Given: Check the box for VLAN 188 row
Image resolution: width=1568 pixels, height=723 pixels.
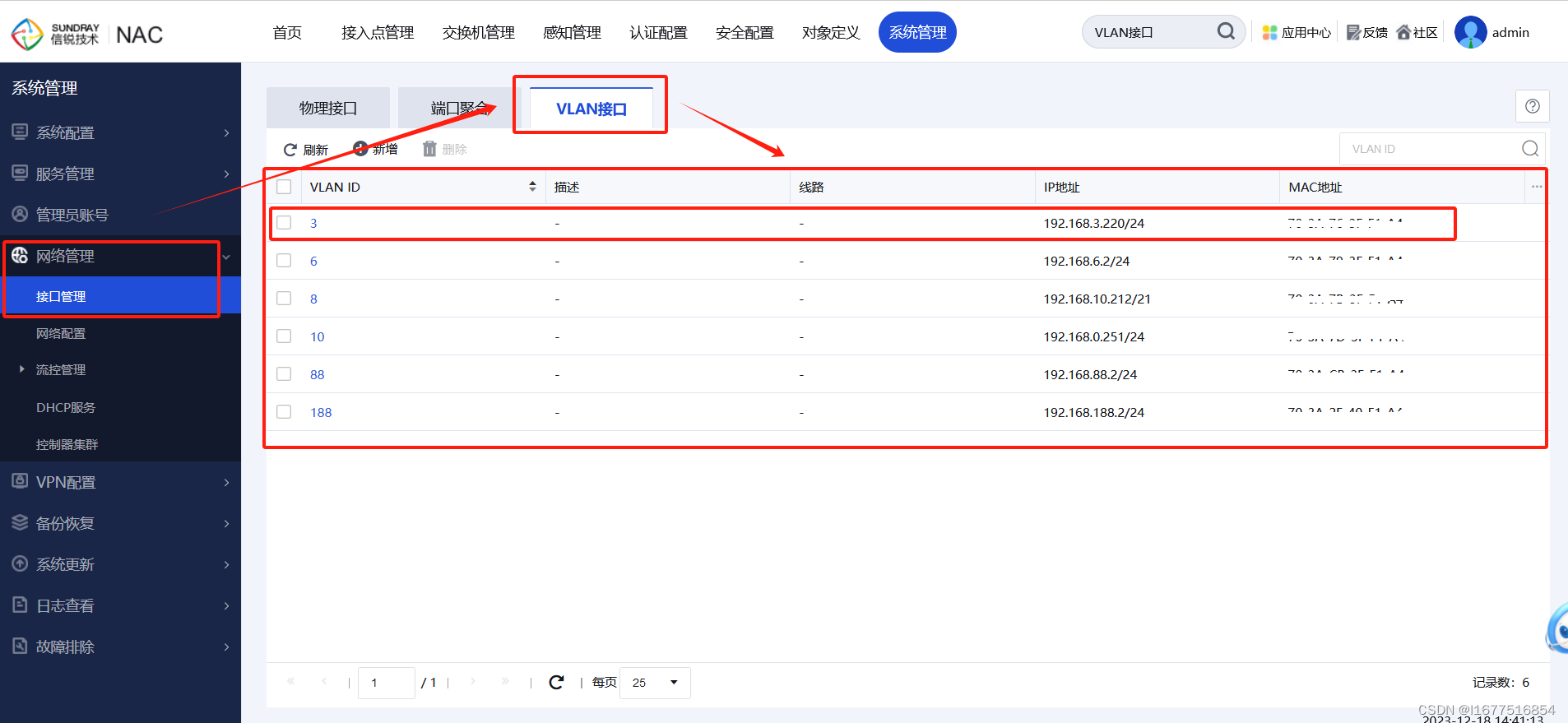Looking at the screenshot, I should click(x=284, y=412).
